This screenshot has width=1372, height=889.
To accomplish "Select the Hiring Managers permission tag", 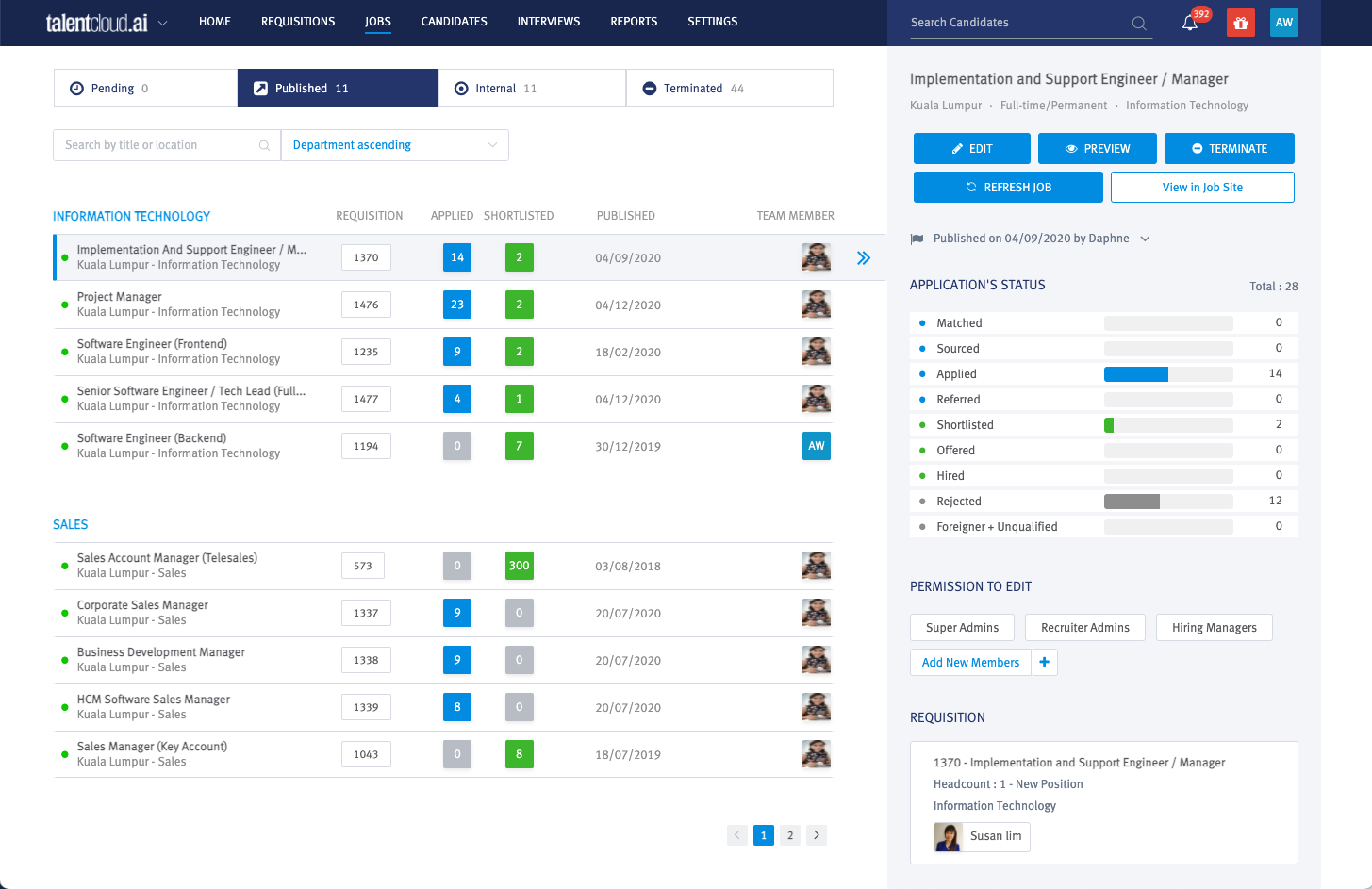I will pyautogui.click(x=1215, y=628).
